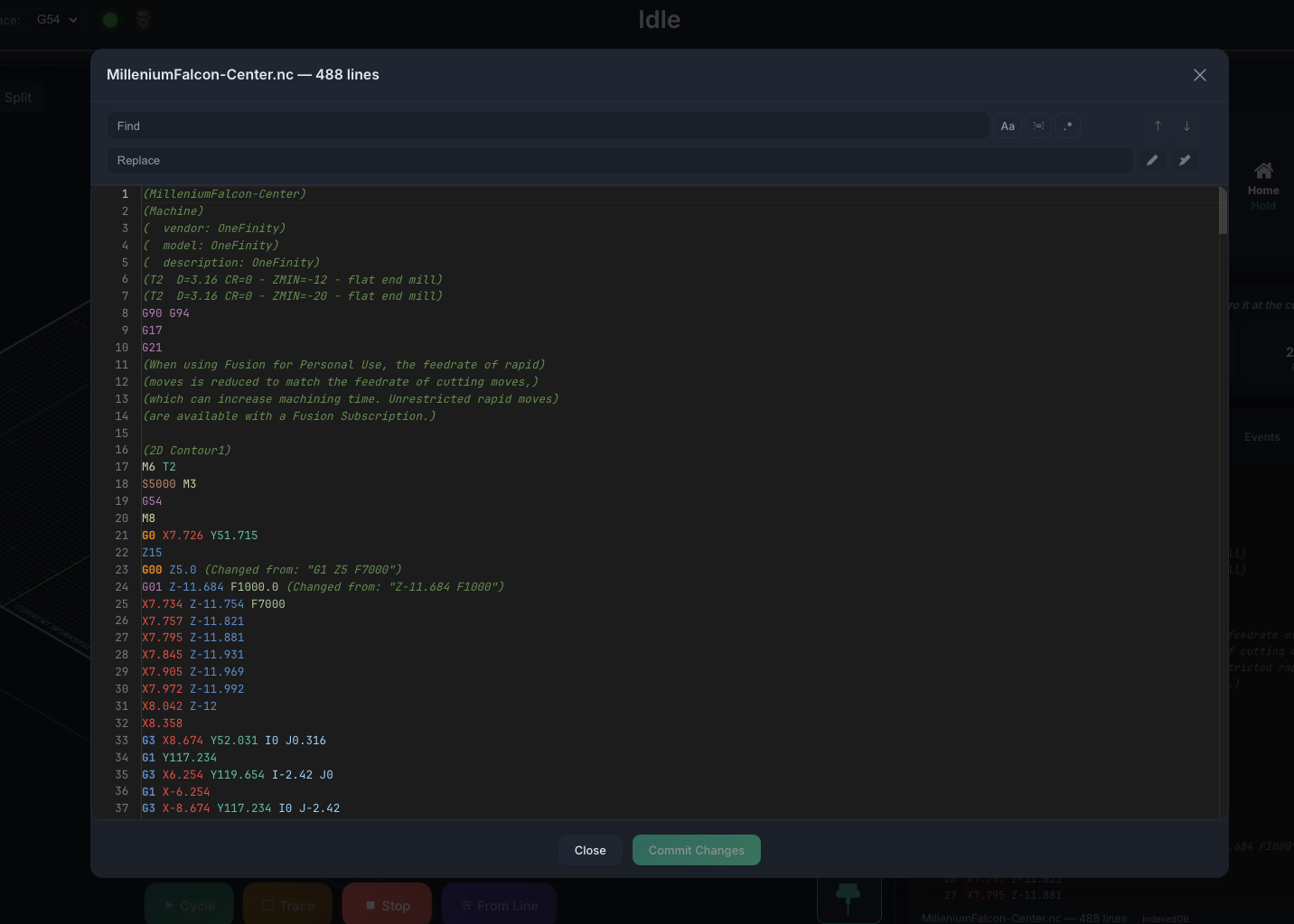
Task: Click line number 15 empty line gutter
Action: 122,434
